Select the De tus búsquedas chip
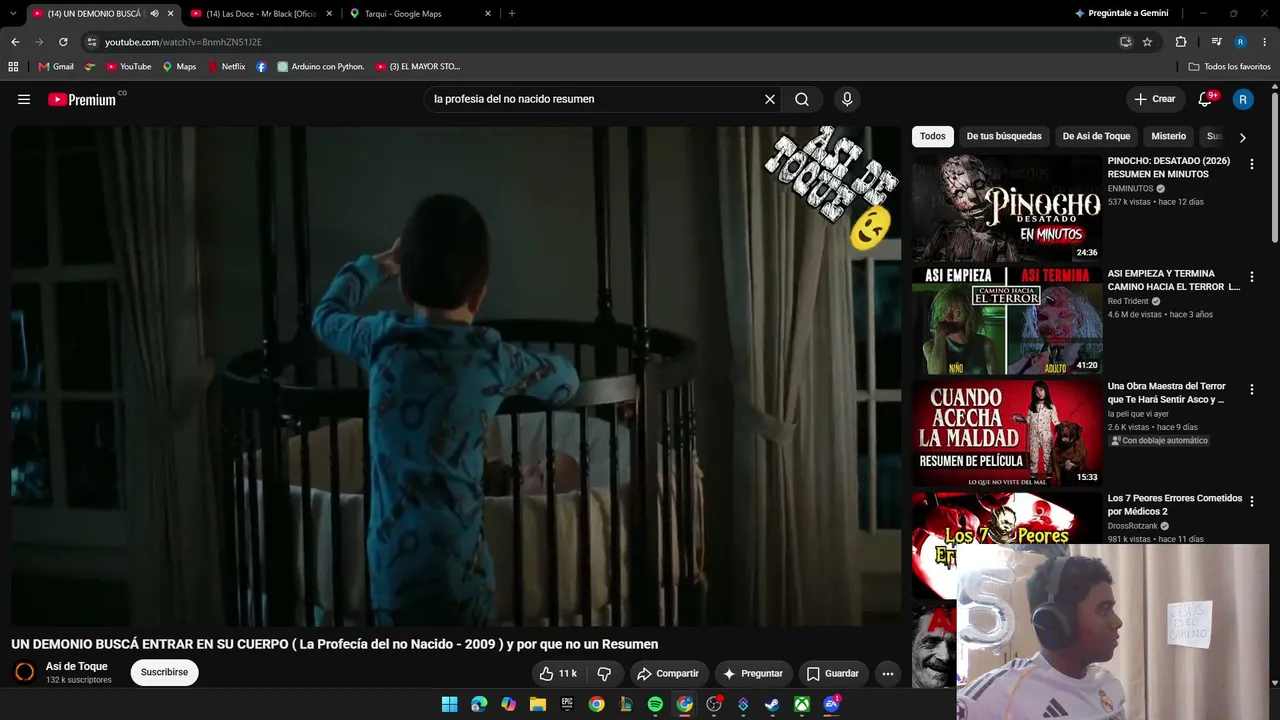The width and height of the screenshot is (1280, 720). pos(1004,136)
